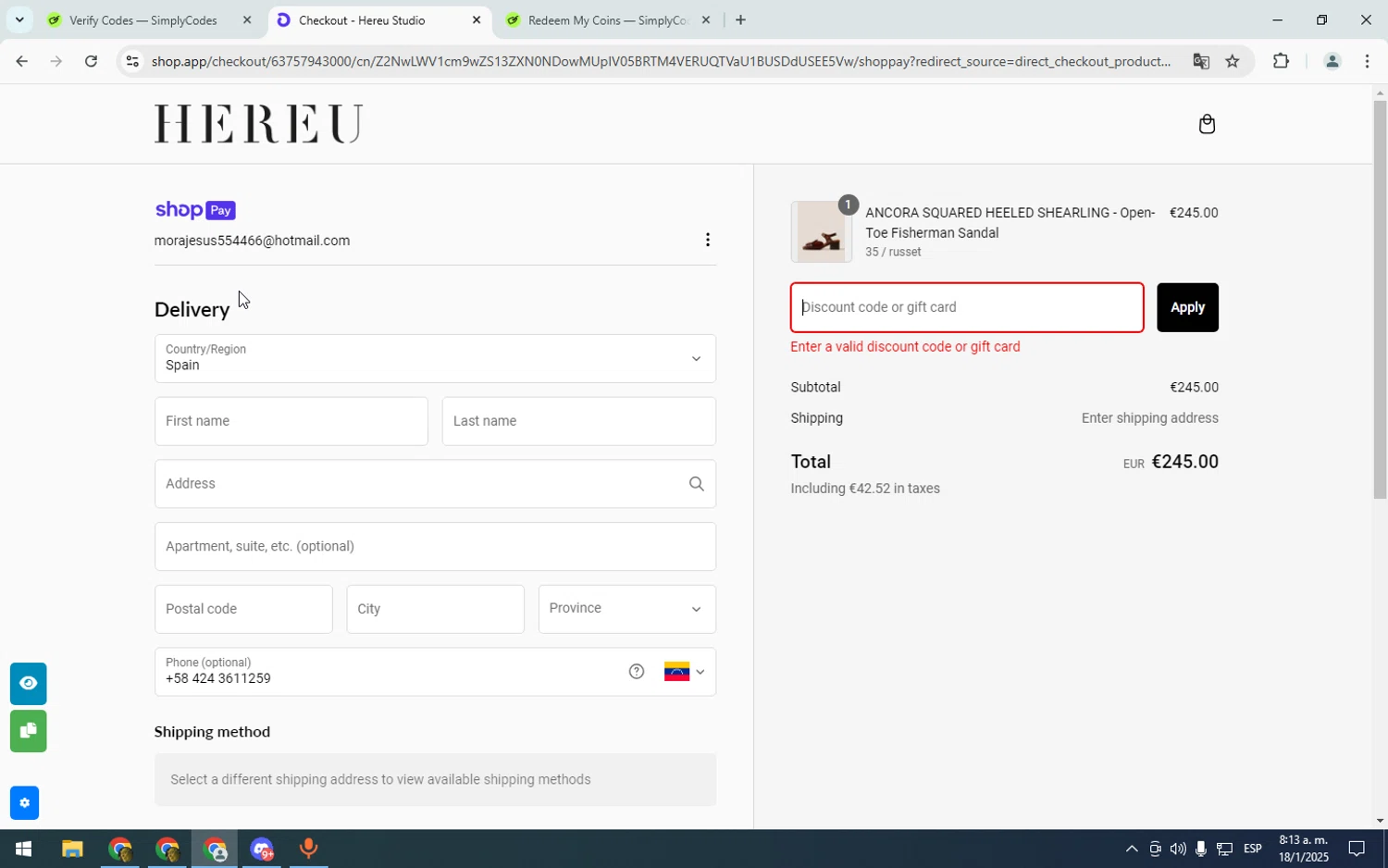The image size is (1388, 868).
Task: Reload the checkout page
Action: 91,61
